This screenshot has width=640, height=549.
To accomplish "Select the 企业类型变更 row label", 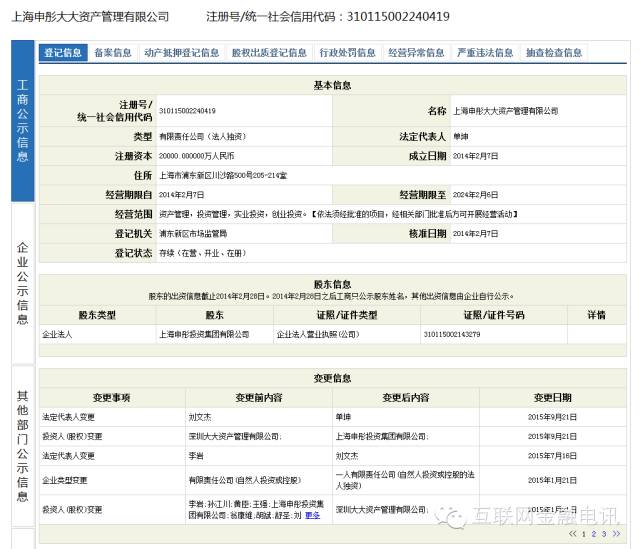I will coord(64,480).
